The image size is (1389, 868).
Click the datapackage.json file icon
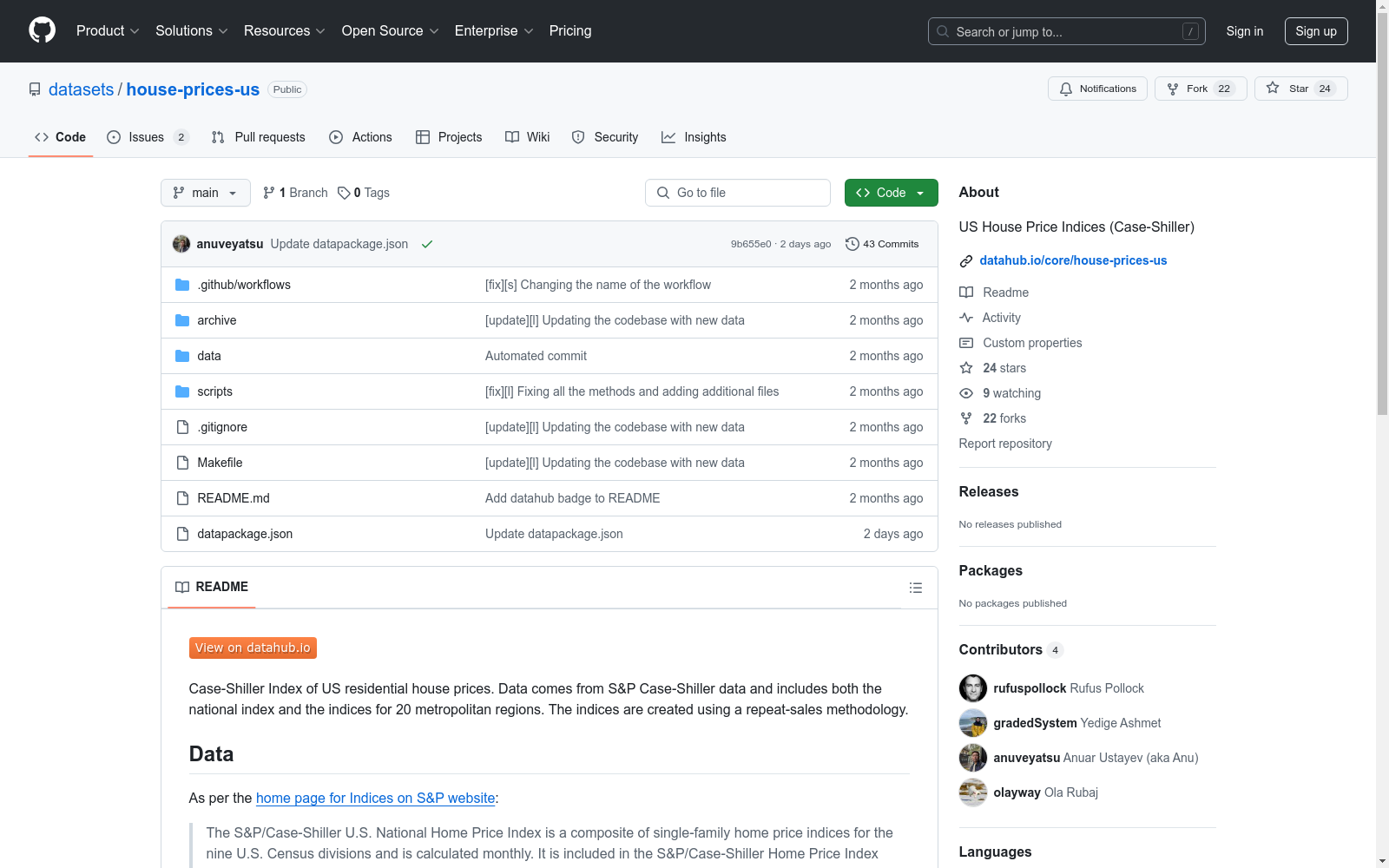click(x=182, y=534)
